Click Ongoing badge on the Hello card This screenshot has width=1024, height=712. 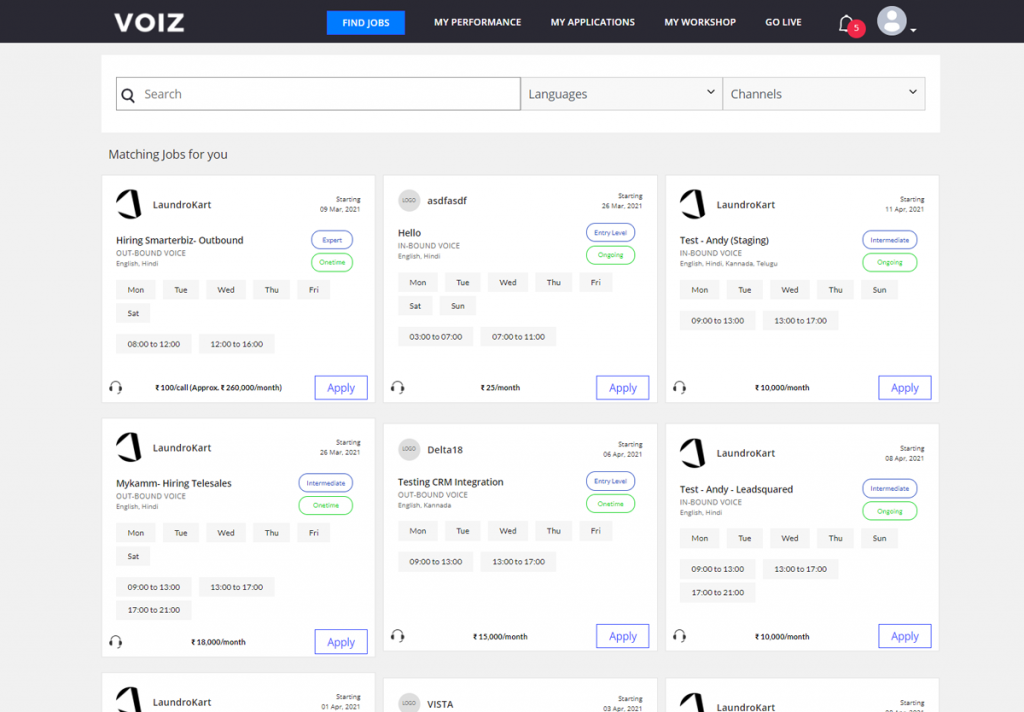tap(610, 255)
